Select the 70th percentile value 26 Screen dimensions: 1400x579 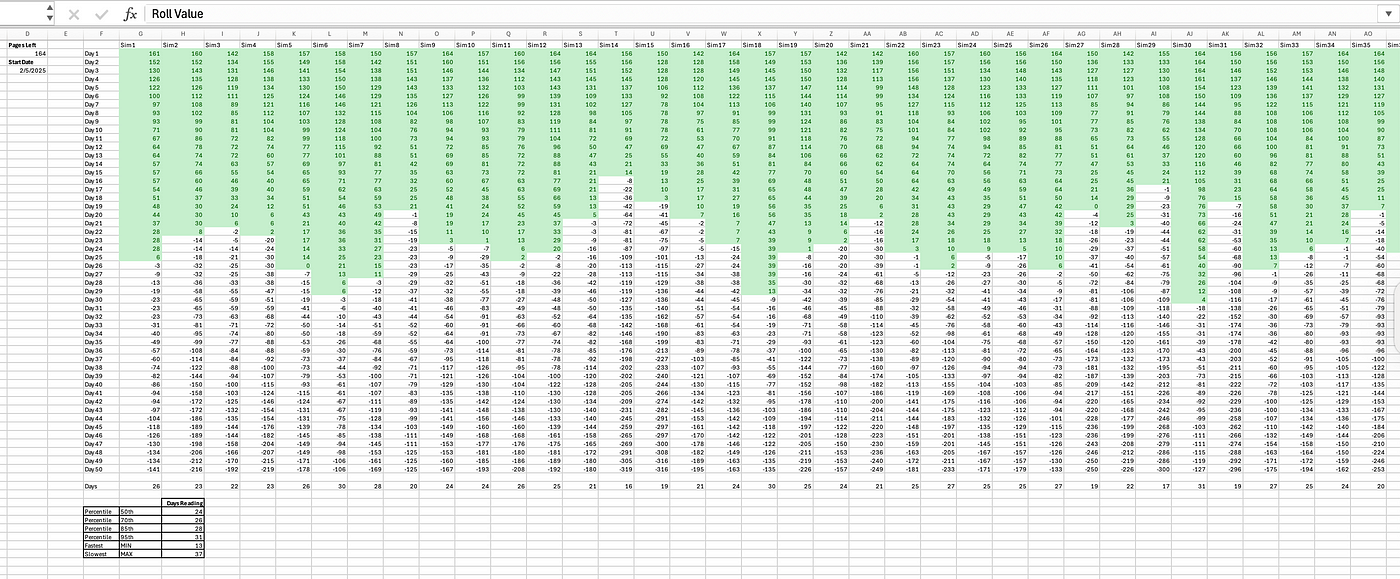coord(182,518)
